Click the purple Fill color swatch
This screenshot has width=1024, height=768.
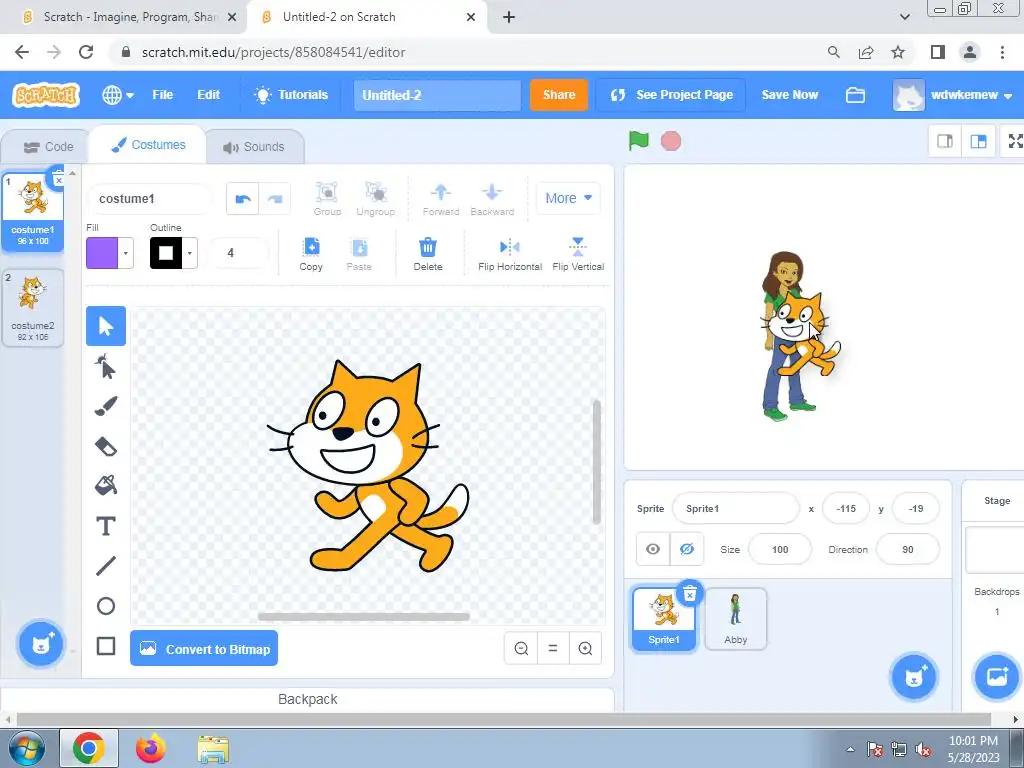[x=102, y=253]
